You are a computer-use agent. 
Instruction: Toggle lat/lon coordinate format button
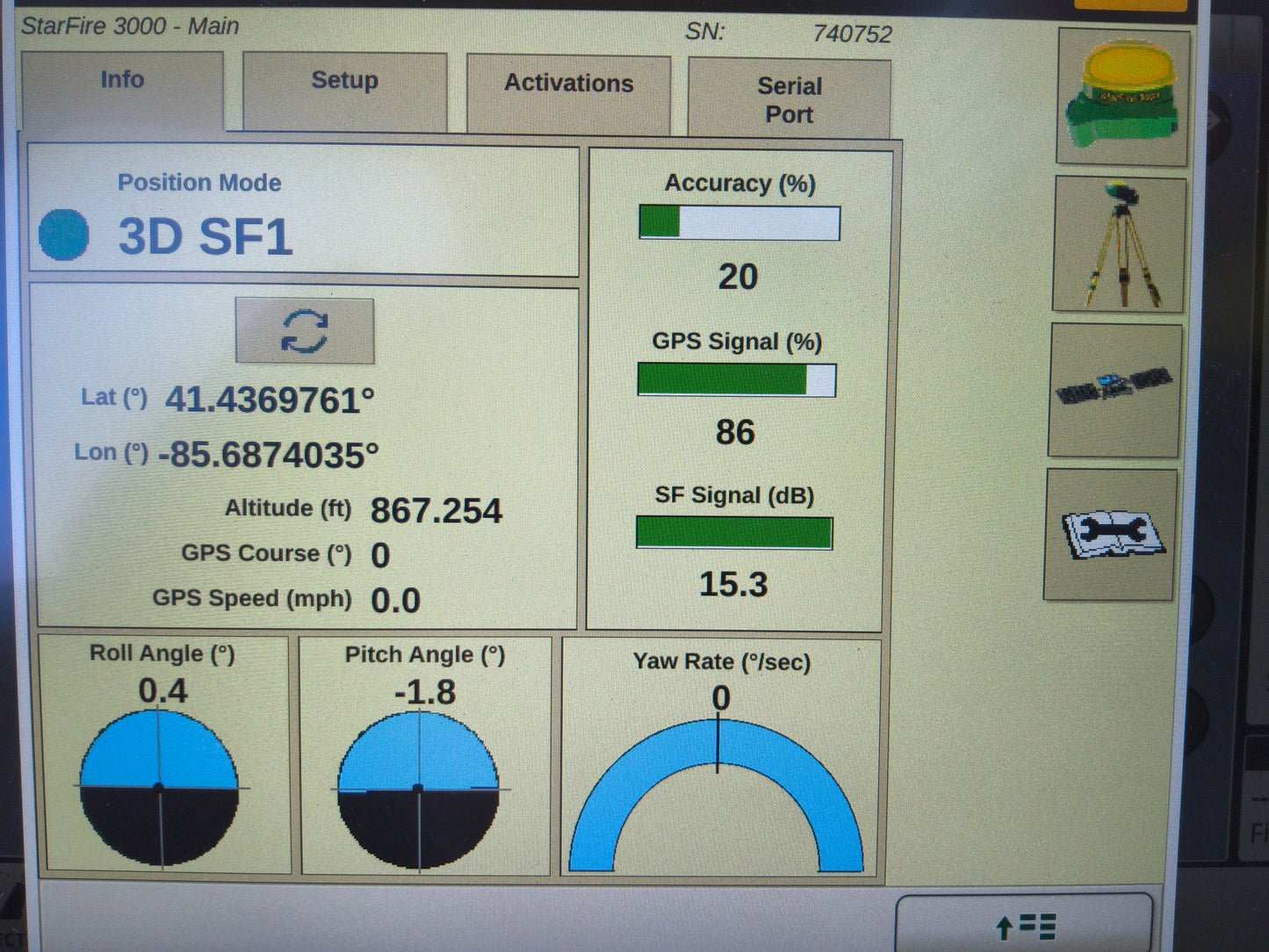(x=305, y=331)
